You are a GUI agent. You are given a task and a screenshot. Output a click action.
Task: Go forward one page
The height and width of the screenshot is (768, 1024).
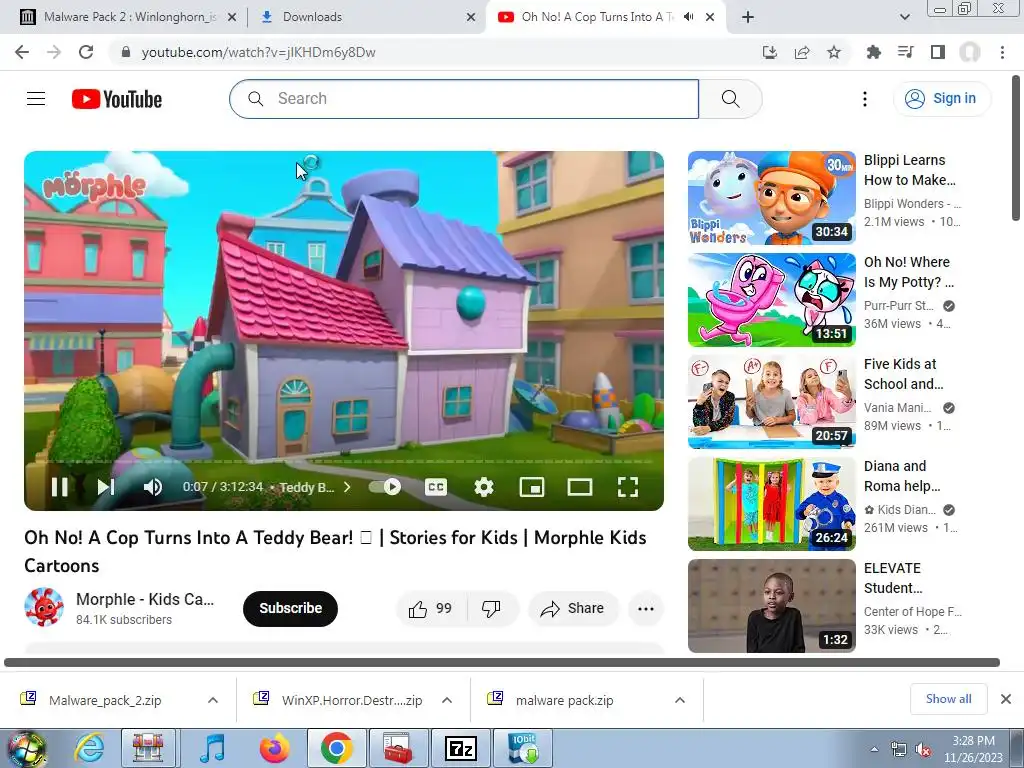coord(54,52)
